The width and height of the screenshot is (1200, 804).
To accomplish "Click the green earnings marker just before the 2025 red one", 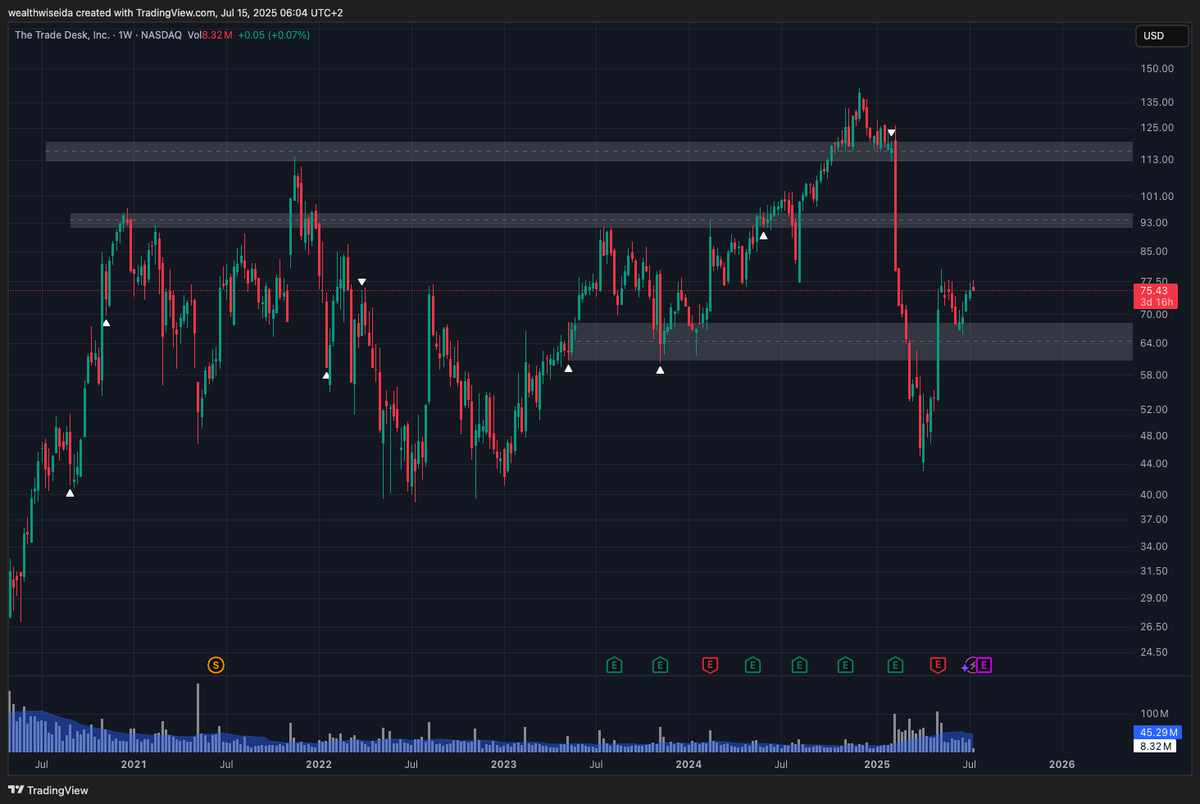I will [x=895, y=664].
